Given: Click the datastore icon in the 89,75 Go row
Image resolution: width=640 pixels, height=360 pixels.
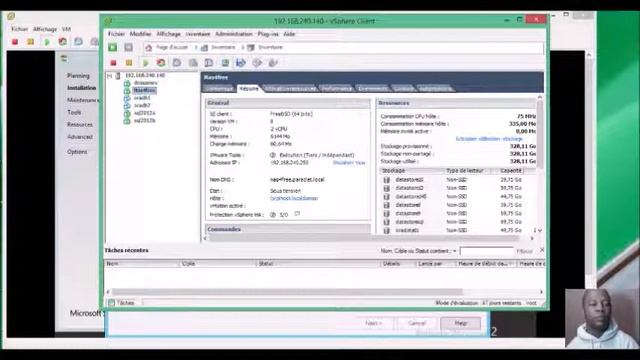Looking at the screenshot, I should pos(387,222).
